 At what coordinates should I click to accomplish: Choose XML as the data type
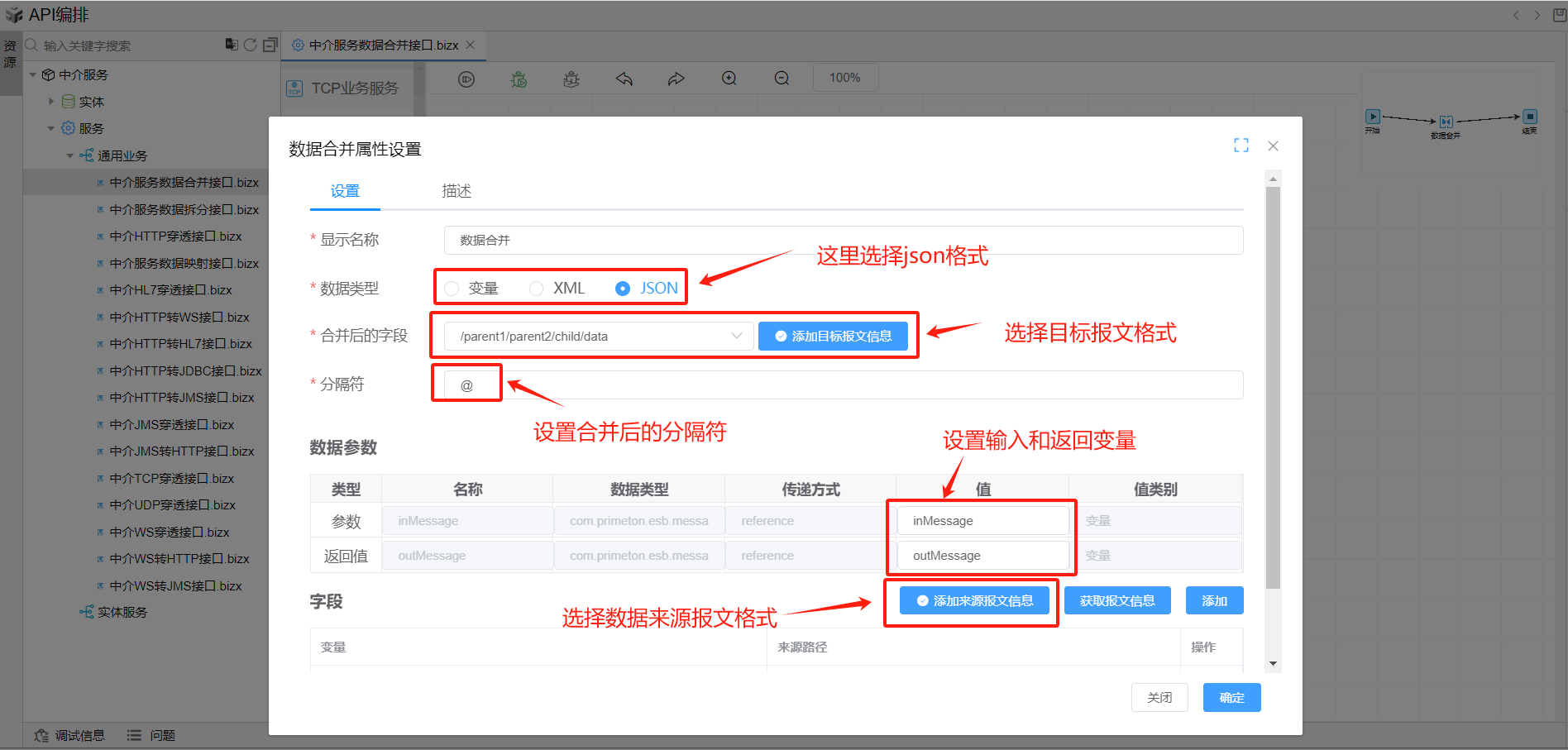pos(537,289)
